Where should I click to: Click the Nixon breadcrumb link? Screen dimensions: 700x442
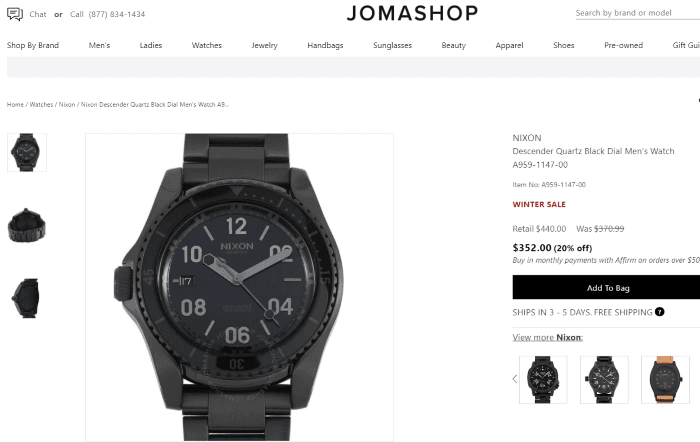click(67, 104)
